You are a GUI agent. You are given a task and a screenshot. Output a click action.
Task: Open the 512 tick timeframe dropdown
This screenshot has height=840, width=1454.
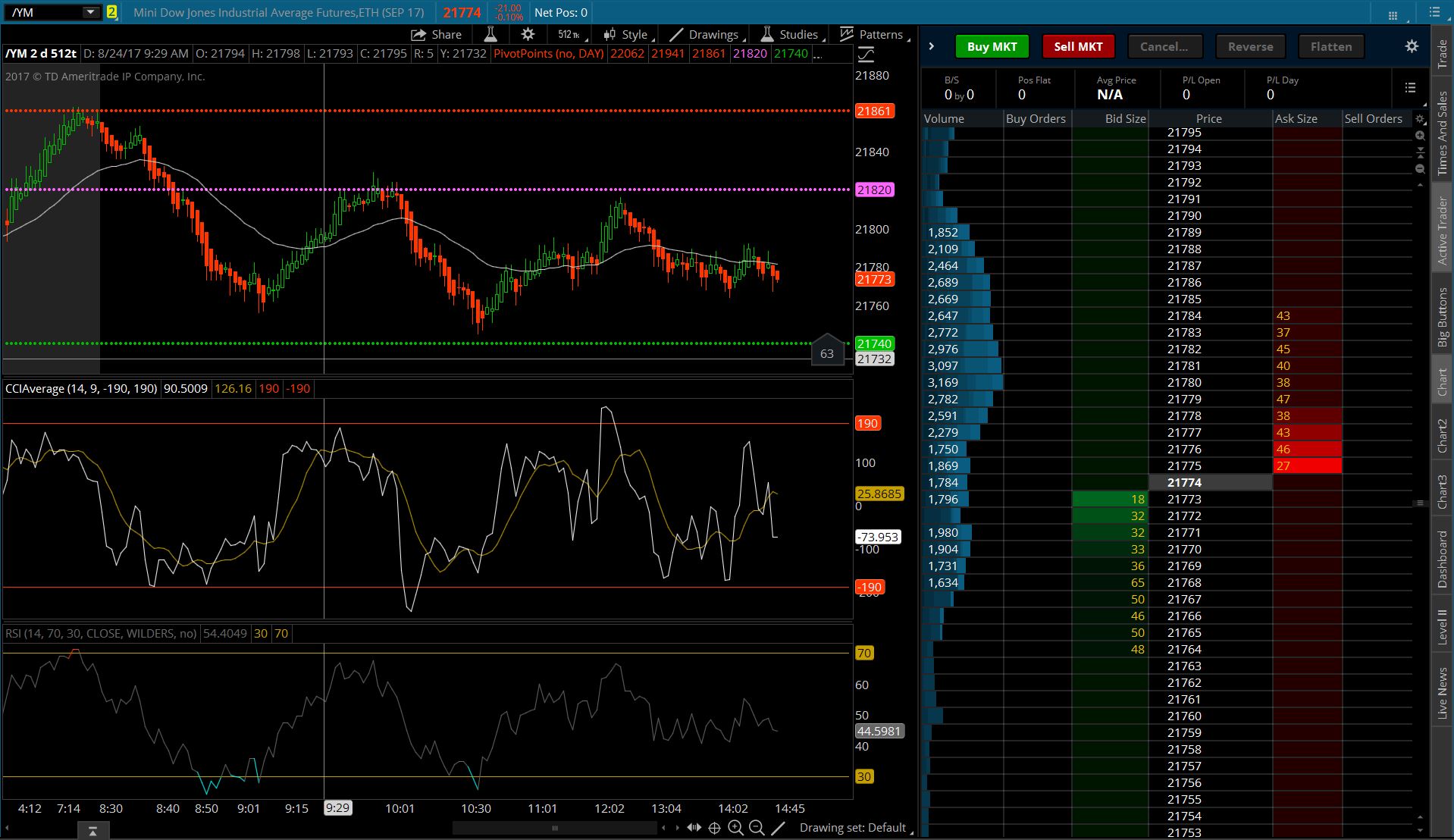pos(569,35)
